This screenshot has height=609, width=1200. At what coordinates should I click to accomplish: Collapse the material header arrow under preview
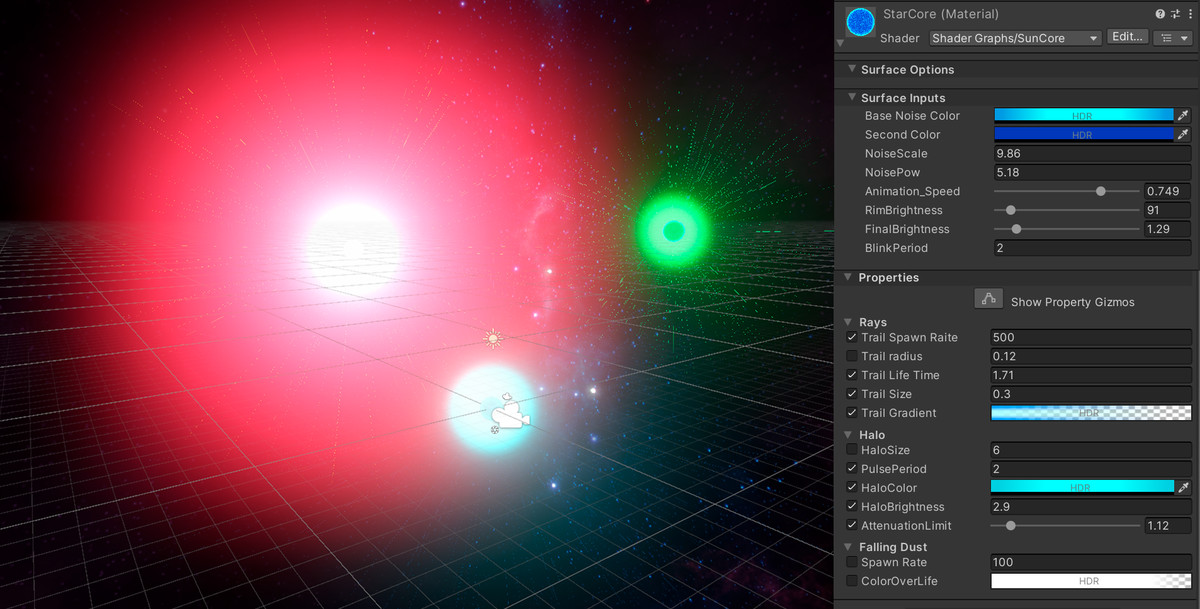click(x=840, y=43)
